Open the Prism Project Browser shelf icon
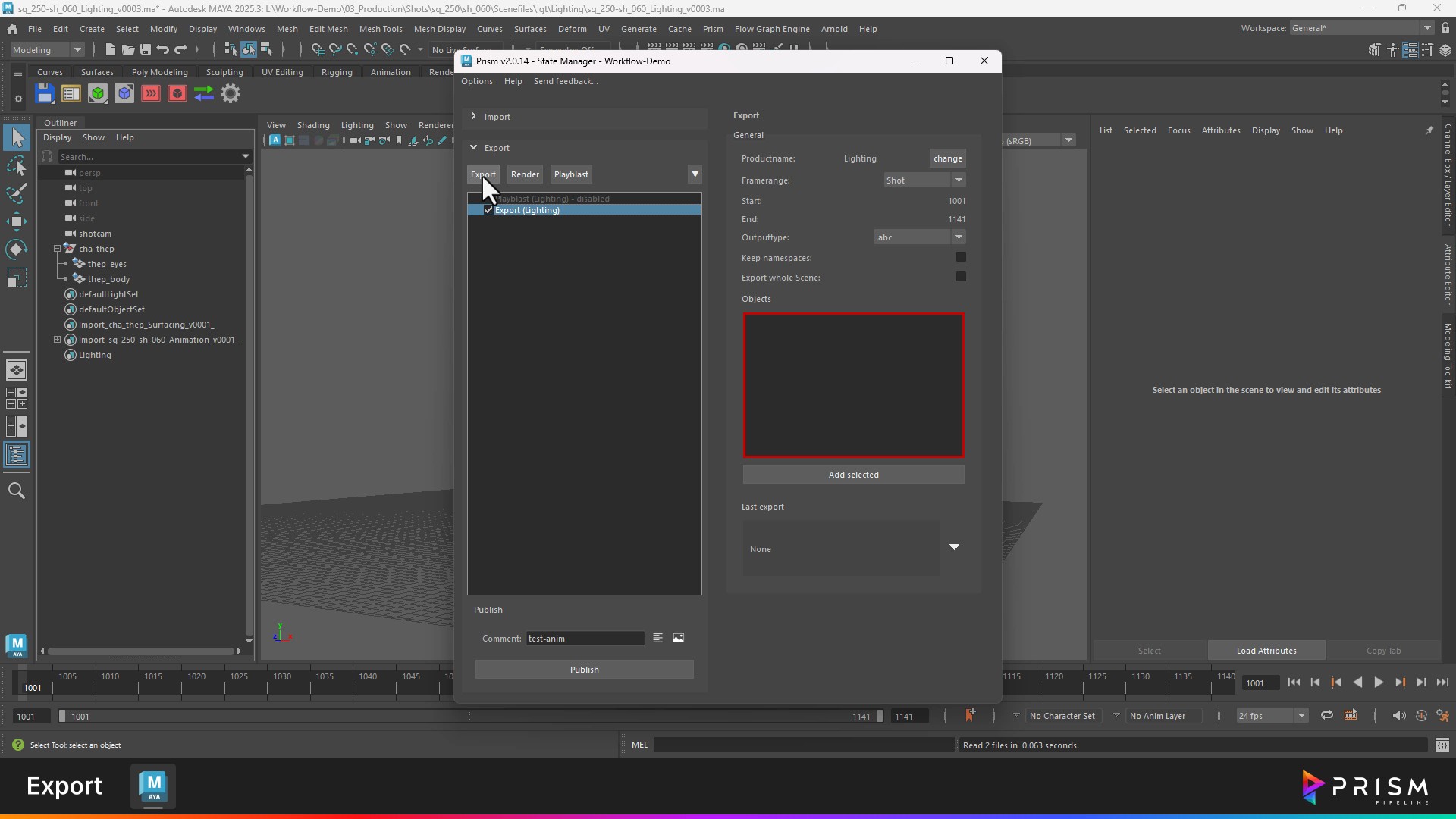 pyautogui.click(x=71, y=93)
